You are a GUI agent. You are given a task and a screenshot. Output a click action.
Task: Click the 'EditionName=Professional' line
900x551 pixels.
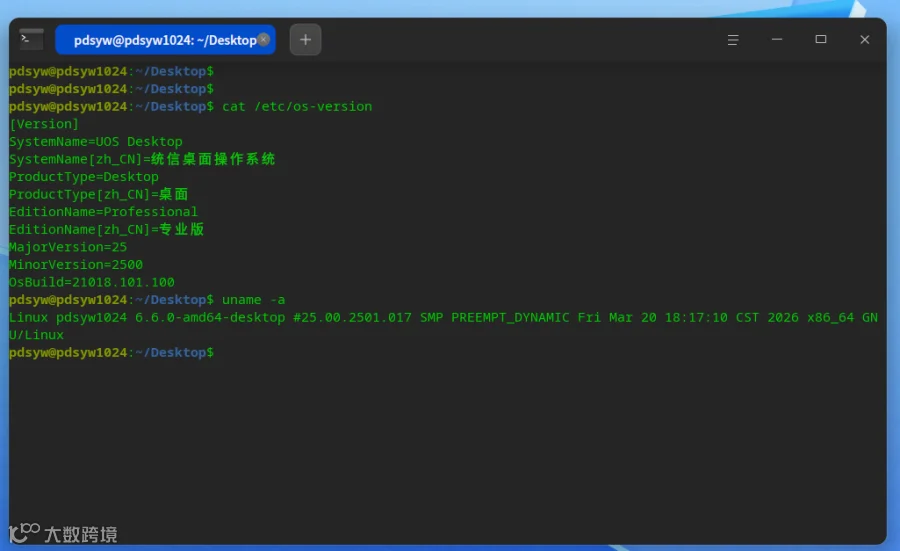pyautogui.click(x=103, y=212)
